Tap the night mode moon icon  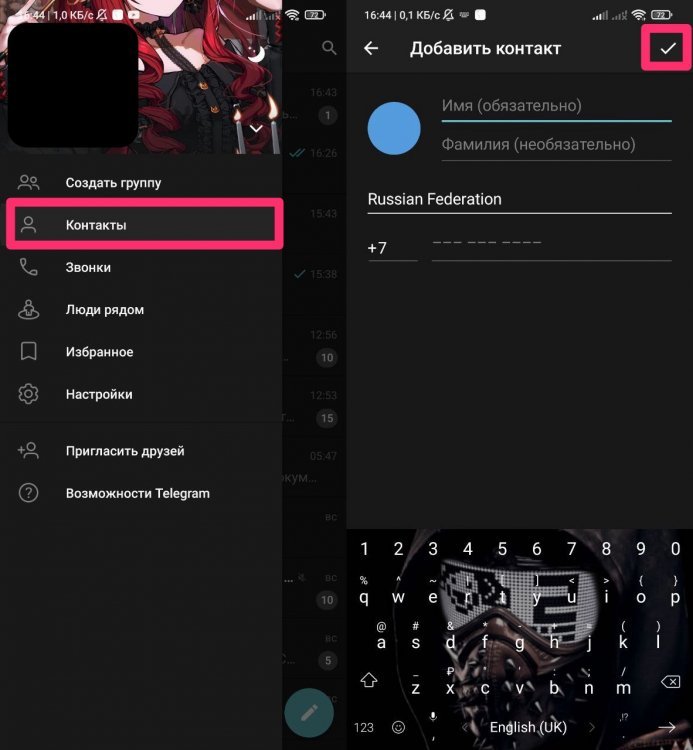pyautogui.click(x=257, y=56)
